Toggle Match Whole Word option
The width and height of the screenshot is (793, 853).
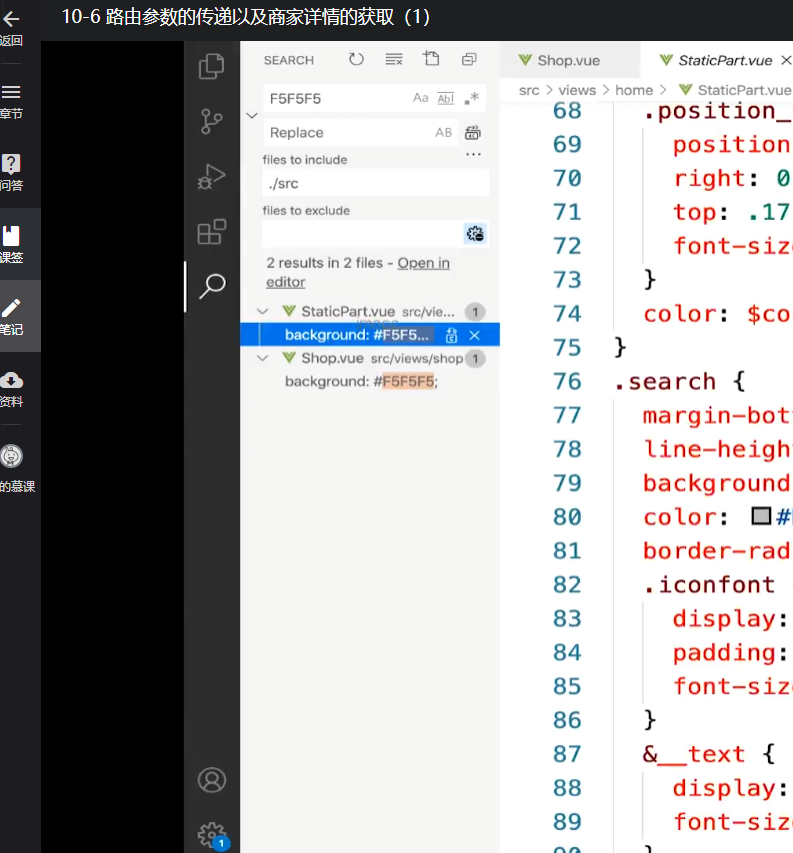pos(445,98)
